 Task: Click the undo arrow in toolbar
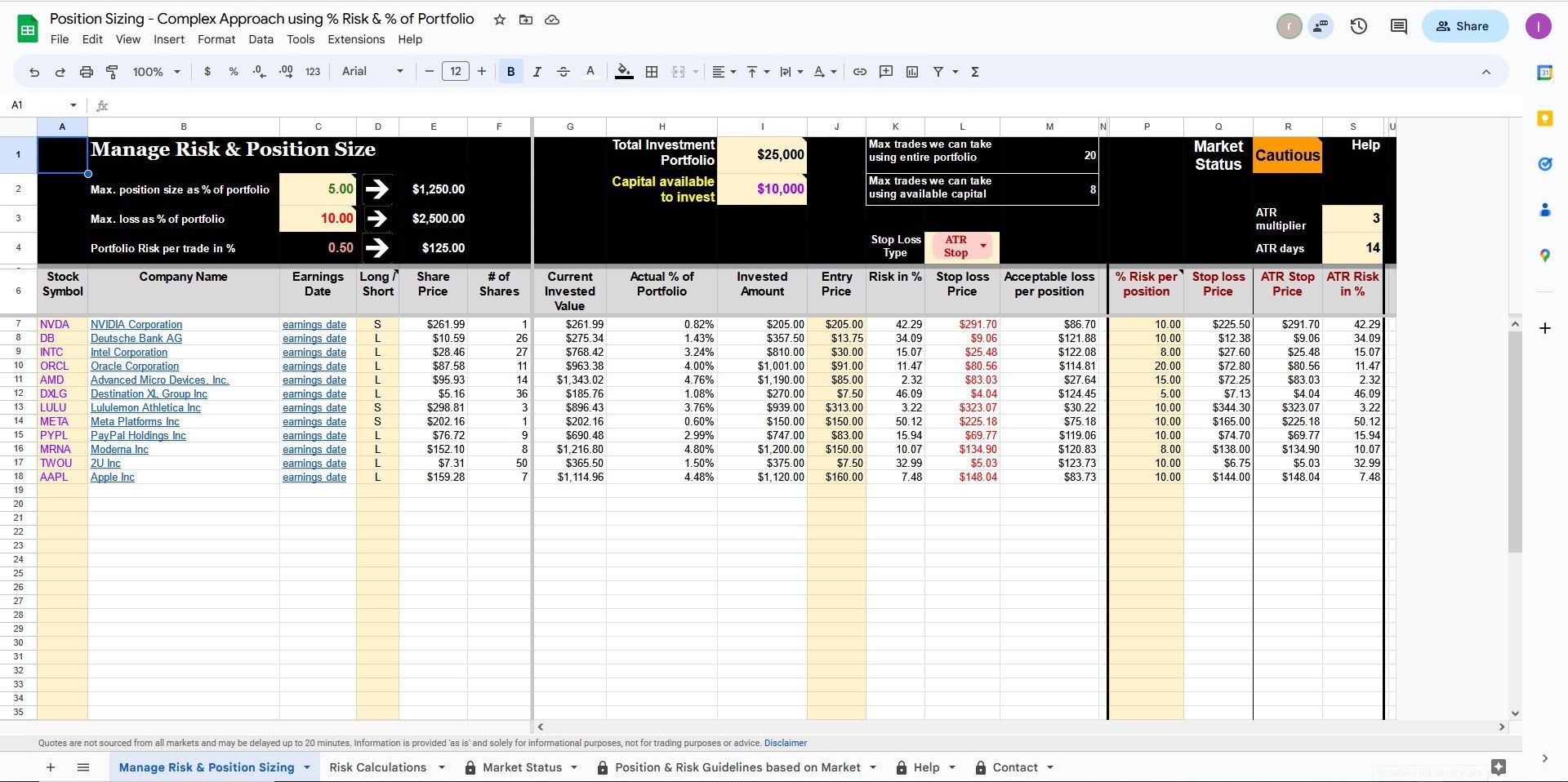click(34, 72)
